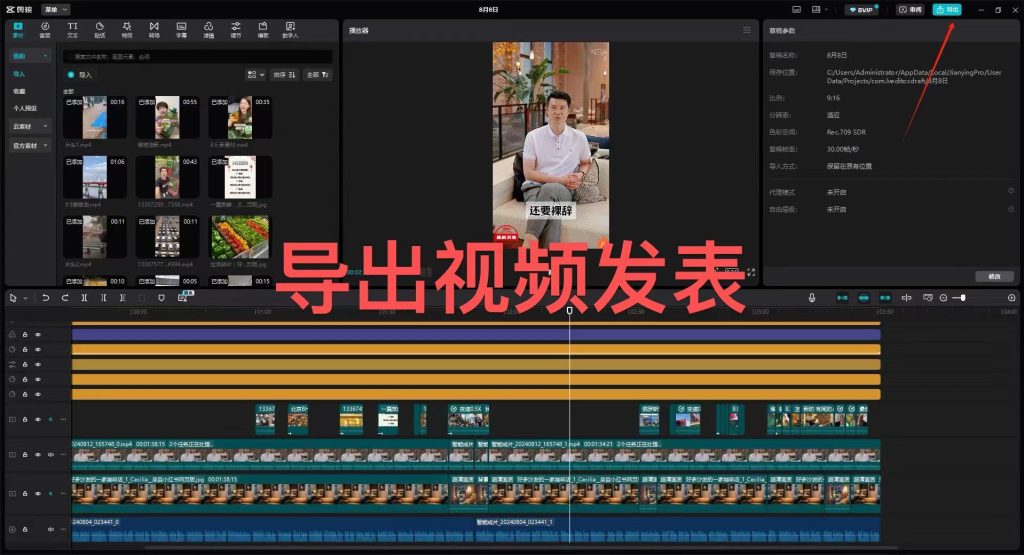Select the pointer selection tool
This screenshot has height=555, width=1024.
click(x=13, y=298)
